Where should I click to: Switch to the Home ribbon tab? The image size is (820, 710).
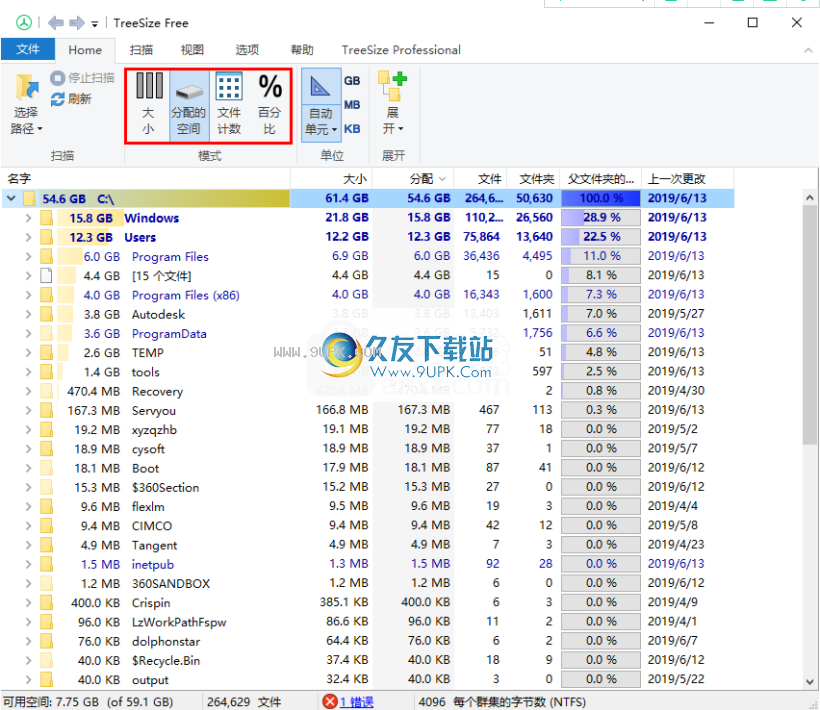(x=85, y=50)
